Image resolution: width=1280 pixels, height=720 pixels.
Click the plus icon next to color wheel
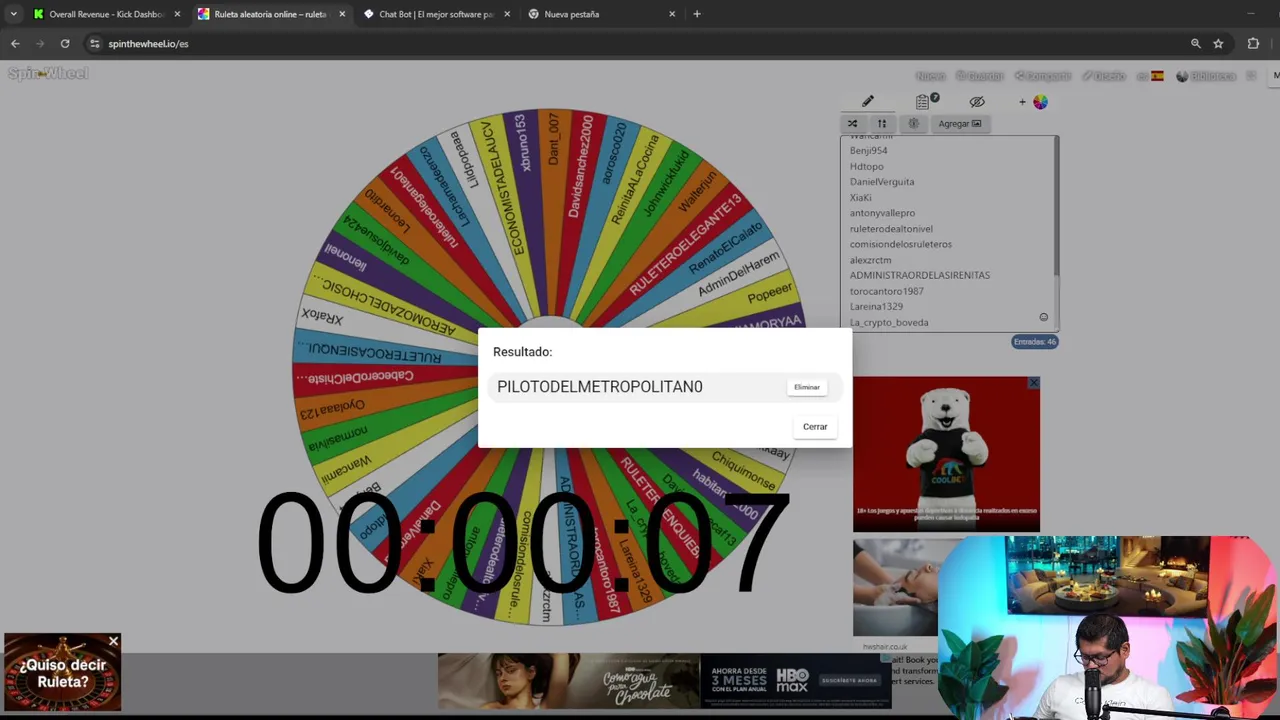click(x=1022, y=101)
